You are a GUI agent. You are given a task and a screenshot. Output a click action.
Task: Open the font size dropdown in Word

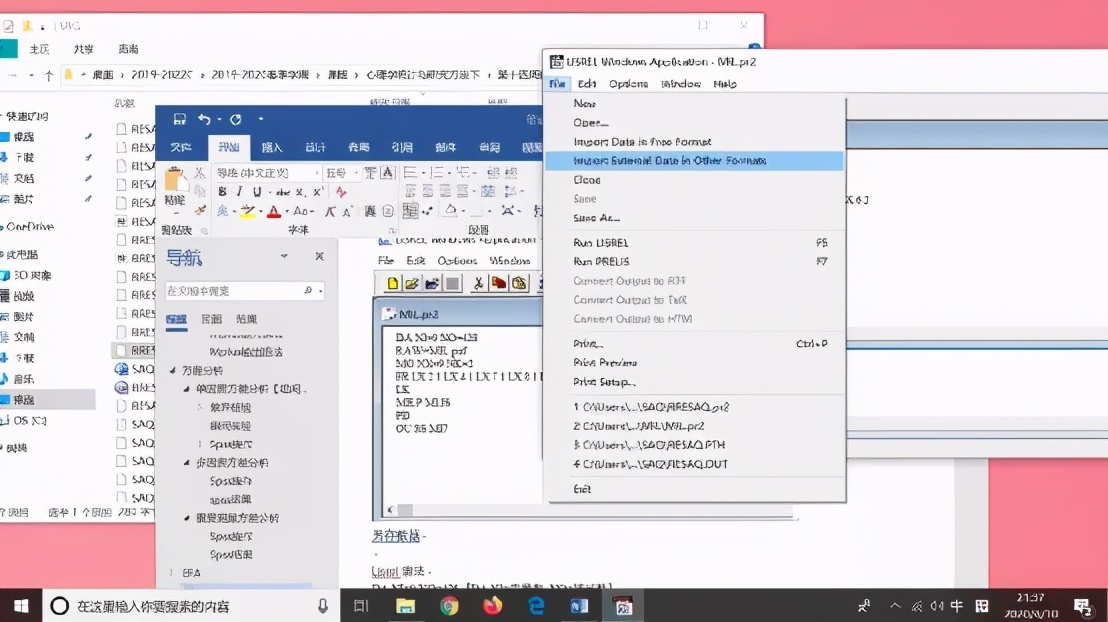point(356,171)
